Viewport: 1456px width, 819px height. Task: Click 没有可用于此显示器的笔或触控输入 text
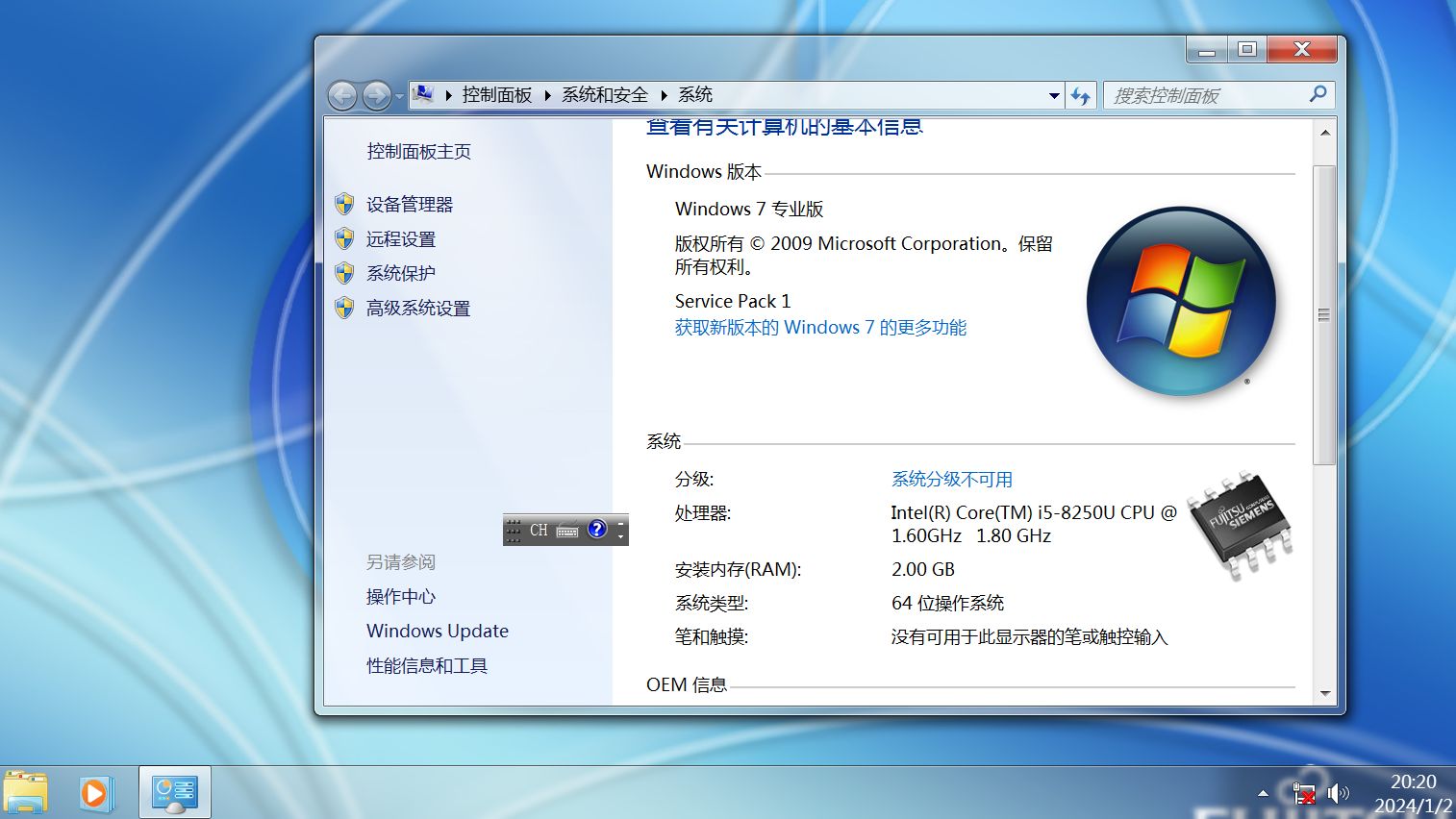pos(1029,636)
